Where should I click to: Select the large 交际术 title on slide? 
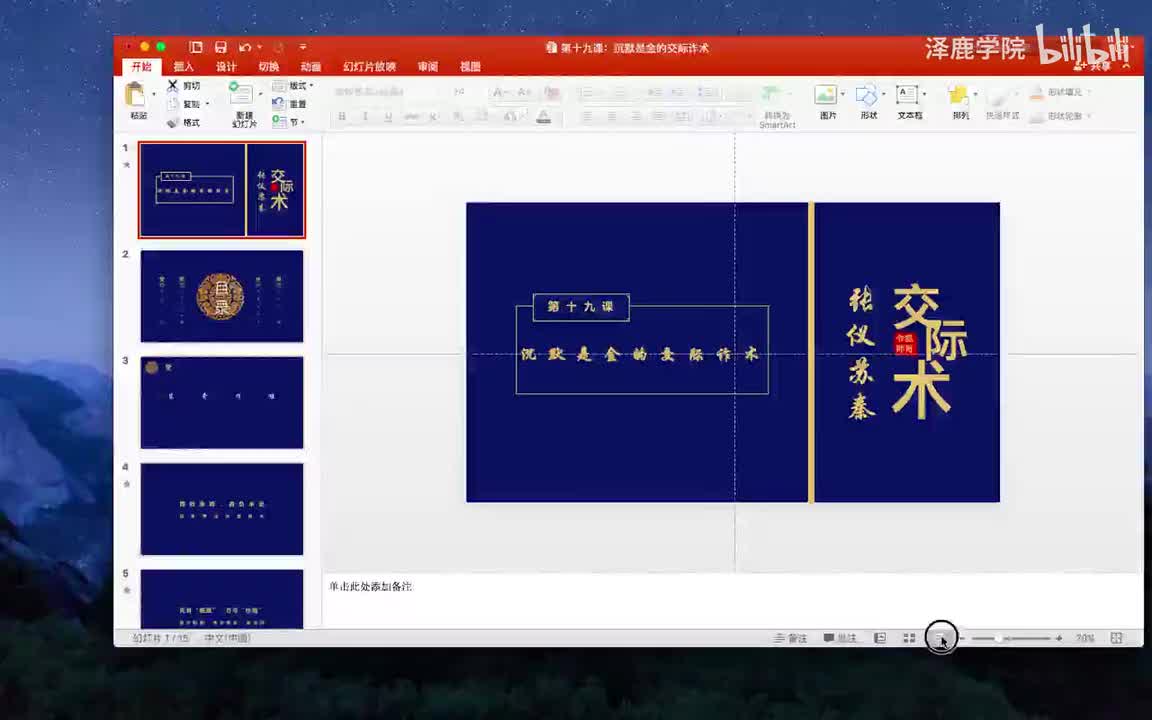point(929,350)
